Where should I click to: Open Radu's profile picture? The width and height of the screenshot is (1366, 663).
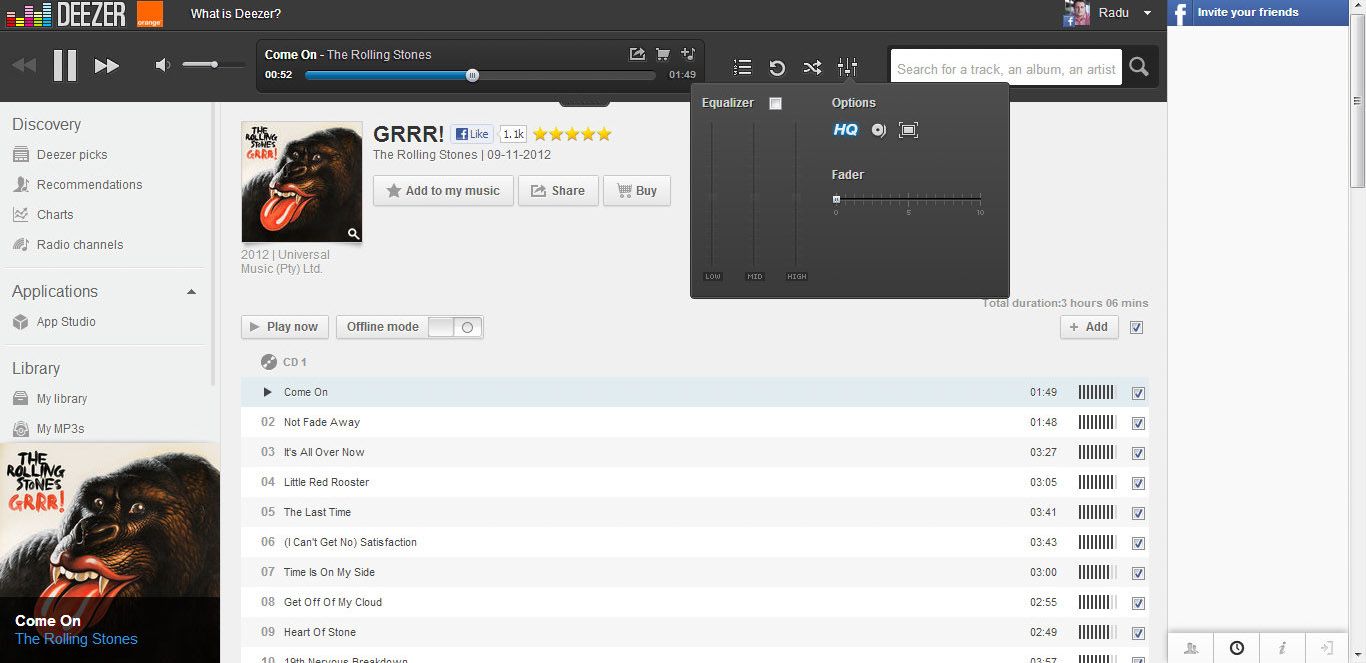pos(1076,13)
